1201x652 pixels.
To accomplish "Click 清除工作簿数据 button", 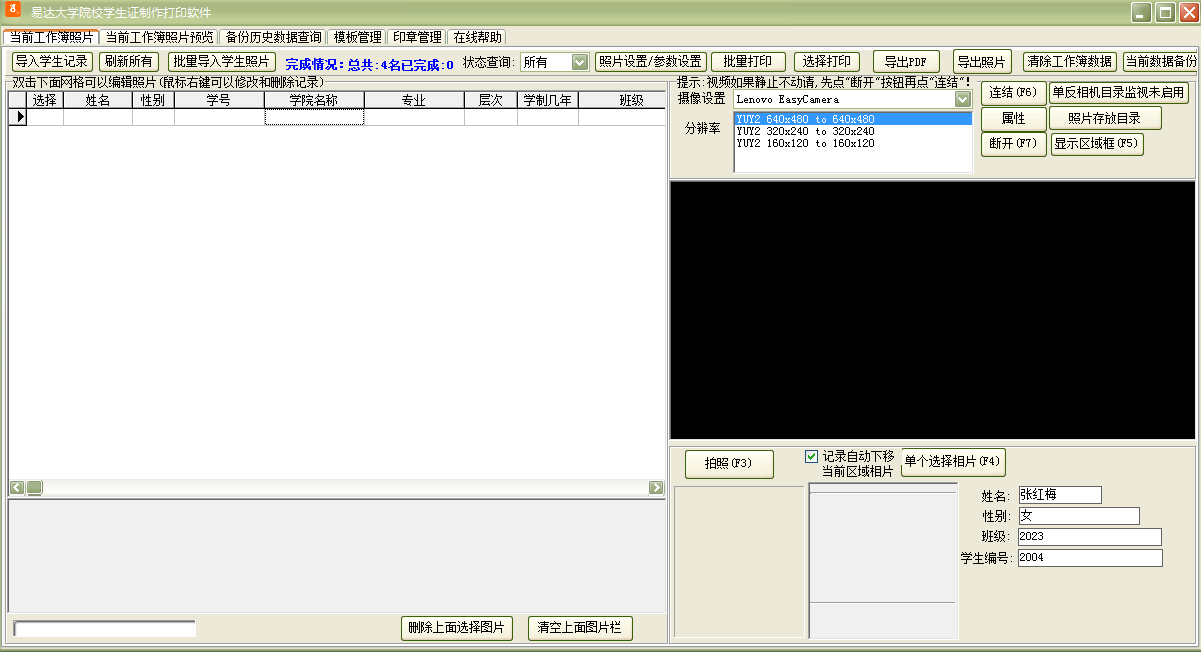I will (1069, 61).
